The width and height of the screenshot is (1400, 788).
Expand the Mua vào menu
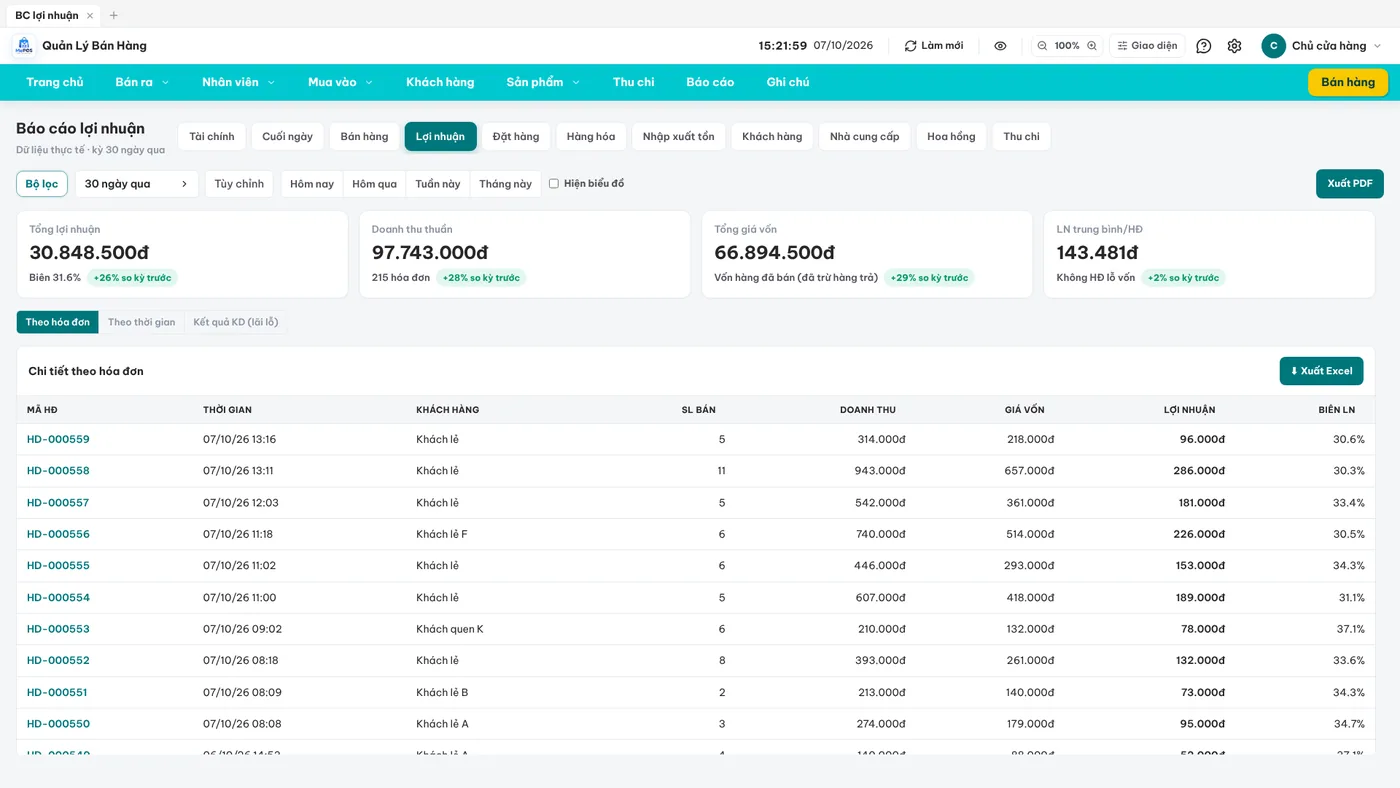pyautogui.click(x=340, y=82)
